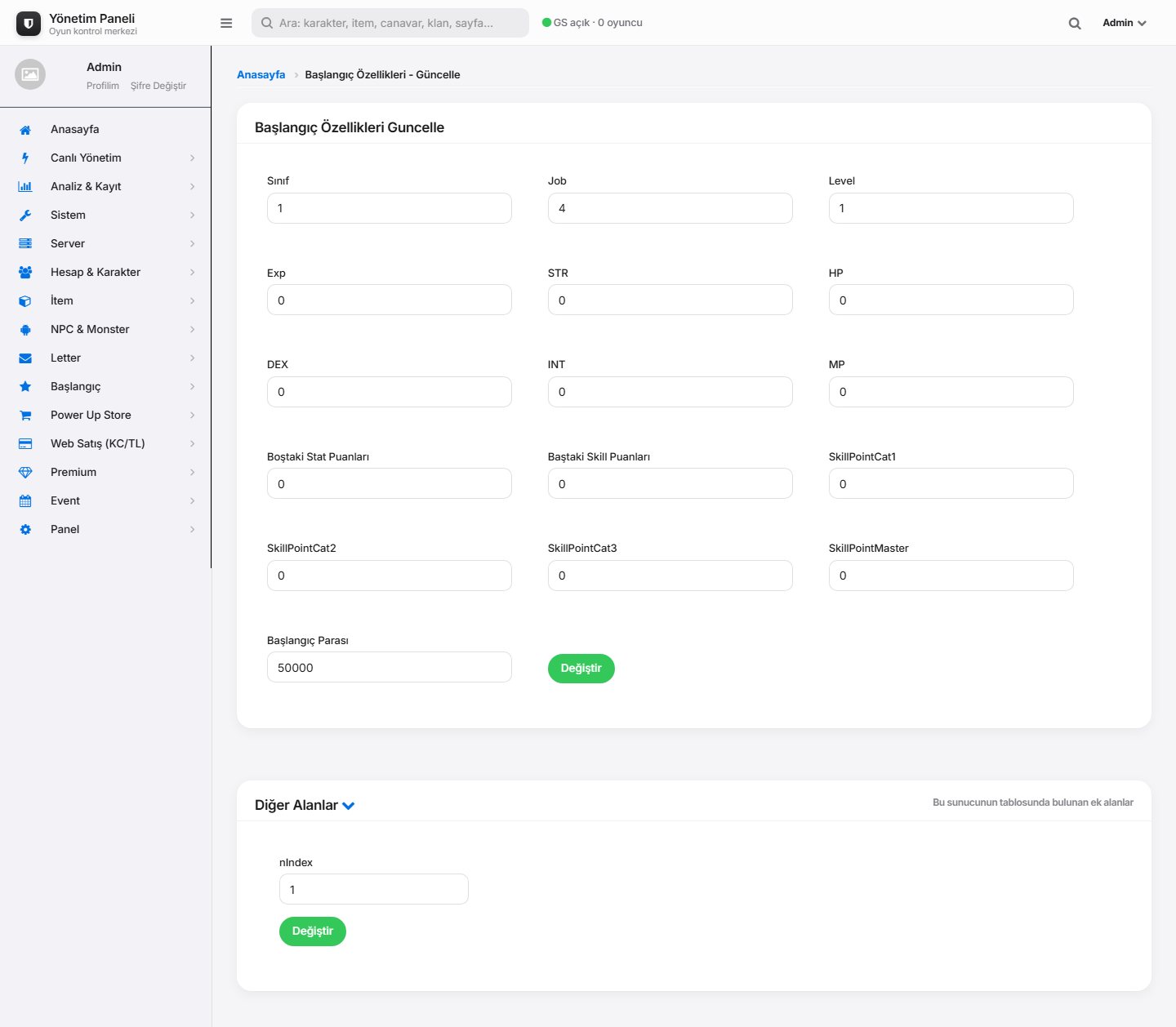
Task: Click Değiştir button under nIndex field
Action: pos(313,931)
